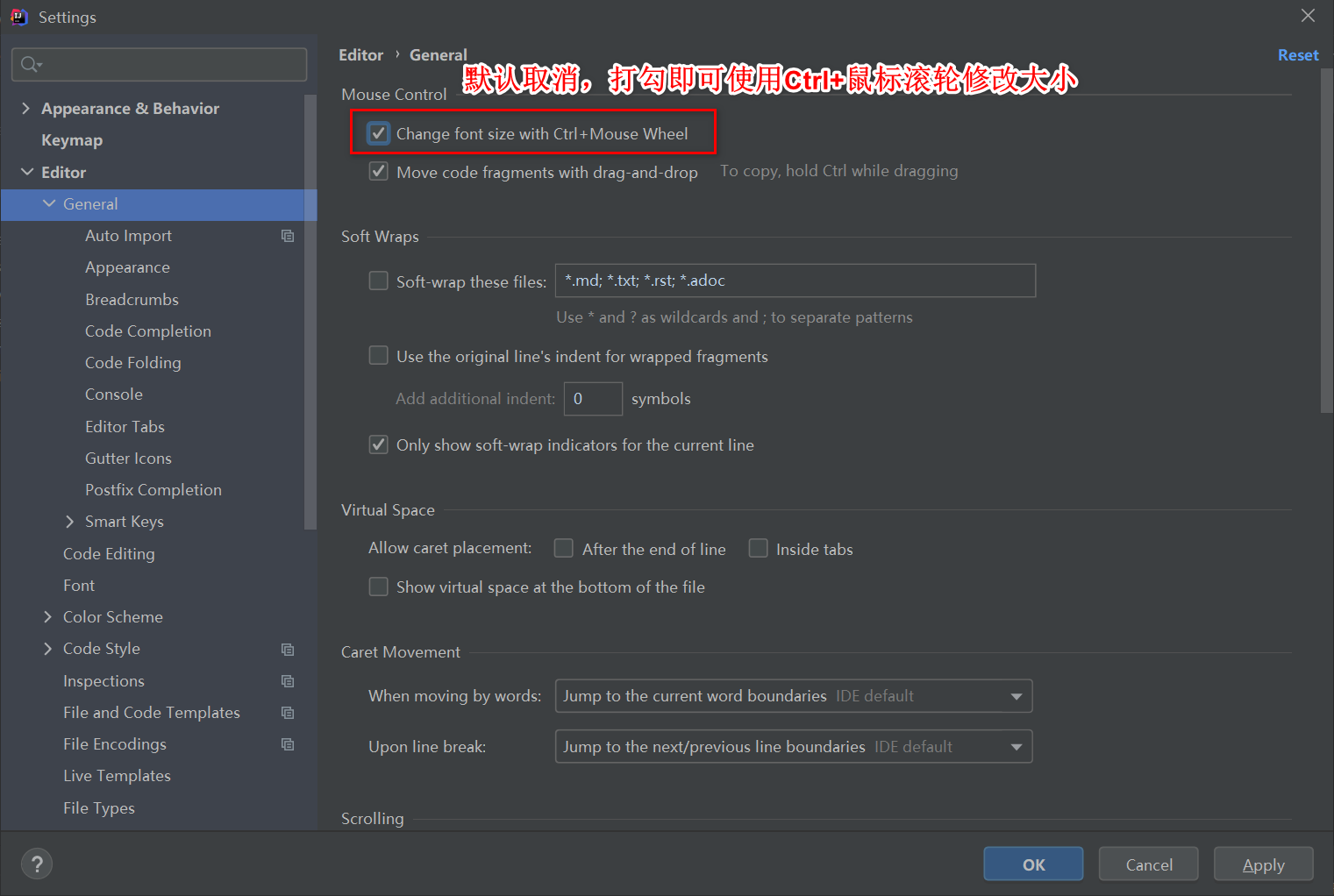This screenshot has width=1334, height=896.
Task: Disable Change font size with Ctrl+Mouse Wheel
Action: tap(378, 133)
